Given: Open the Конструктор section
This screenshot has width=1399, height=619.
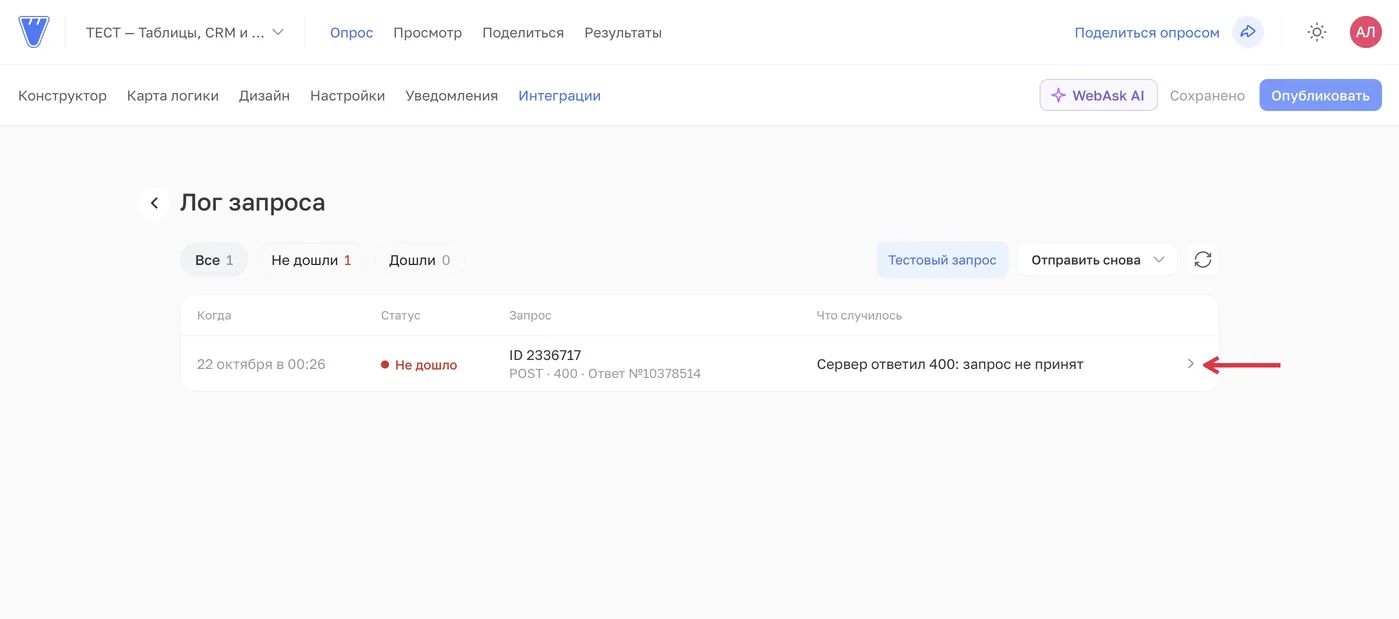Looking at the screenshot, I should [x=62, y=96].
